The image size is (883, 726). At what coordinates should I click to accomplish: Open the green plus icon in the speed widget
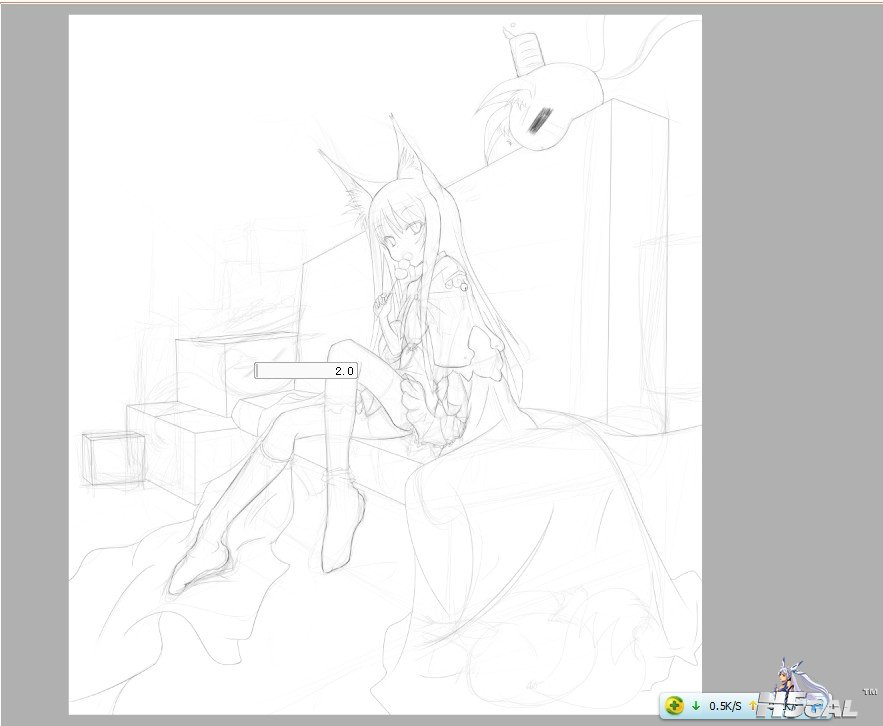click(x=674, y=705)
